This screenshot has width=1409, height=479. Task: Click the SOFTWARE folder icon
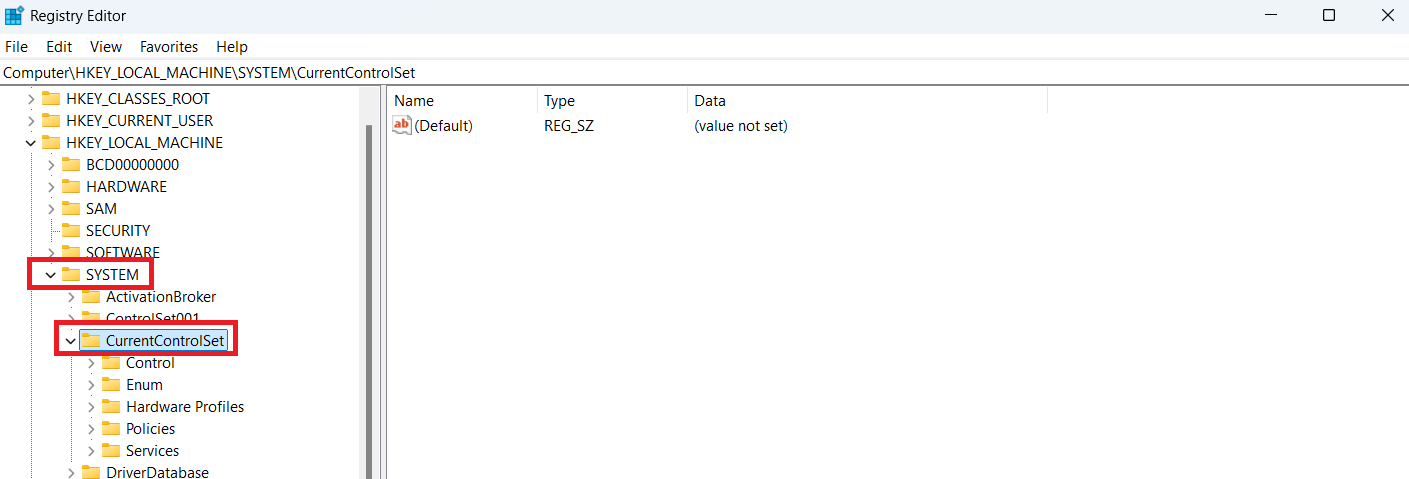[71, 253]
